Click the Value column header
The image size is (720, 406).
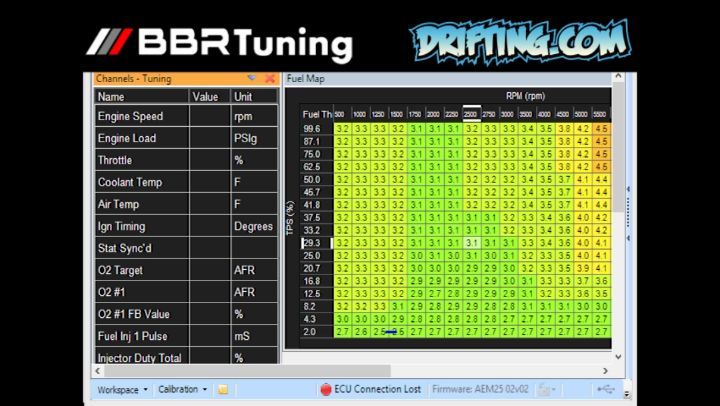coord(208,97)
